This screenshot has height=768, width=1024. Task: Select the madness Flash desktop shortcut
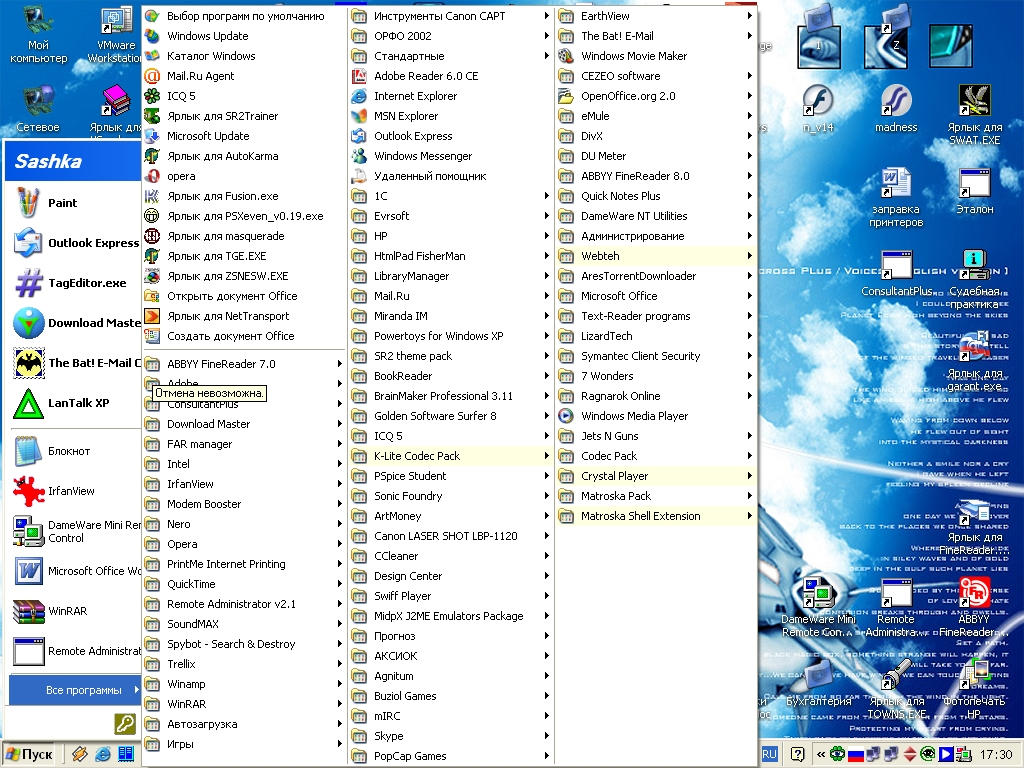click(896, 110)
